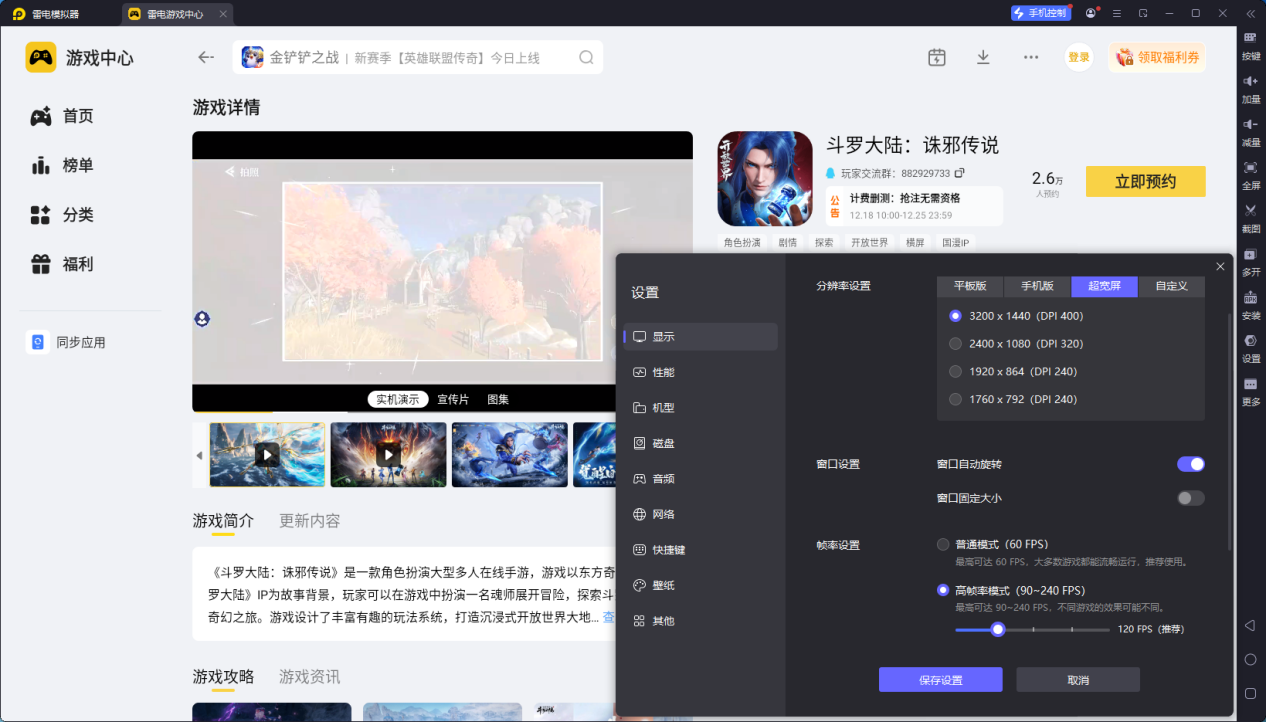This screenshot has height=722, width=1266.
Task: Open the 多开 multi-instance tool
Action: (1250, 254)
